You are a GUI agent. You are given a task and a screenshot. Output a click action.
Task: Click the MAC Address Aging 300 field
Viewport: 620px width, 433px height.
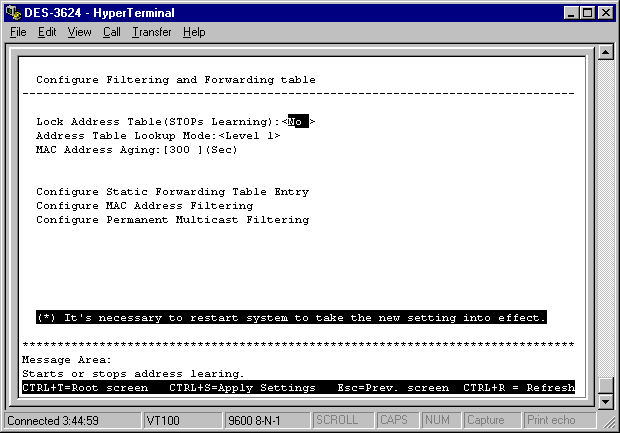tap(186, 150)
